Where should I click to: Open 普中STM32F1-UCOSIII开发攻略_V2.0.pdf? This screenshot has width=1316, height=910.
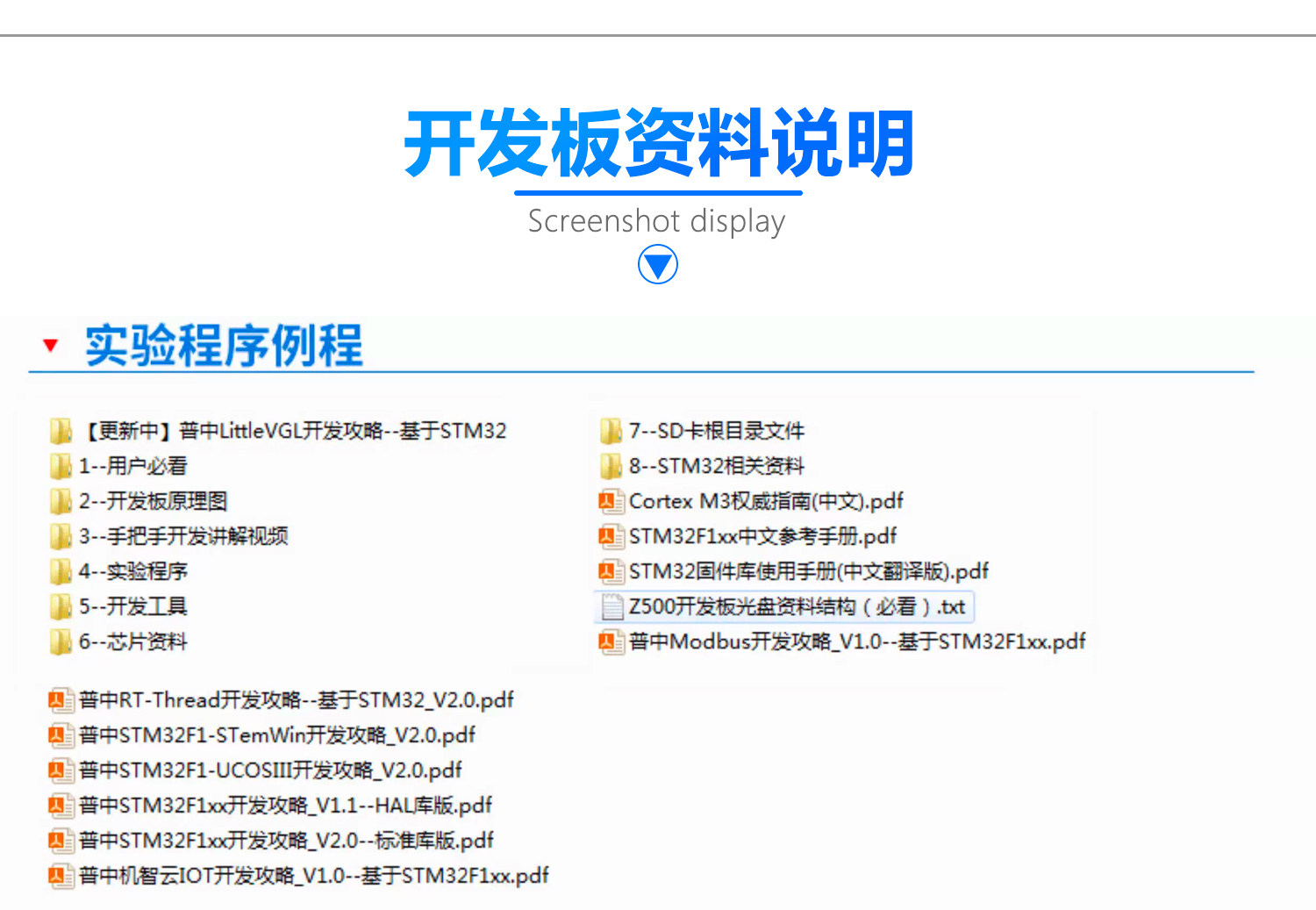tap(269, 770)
